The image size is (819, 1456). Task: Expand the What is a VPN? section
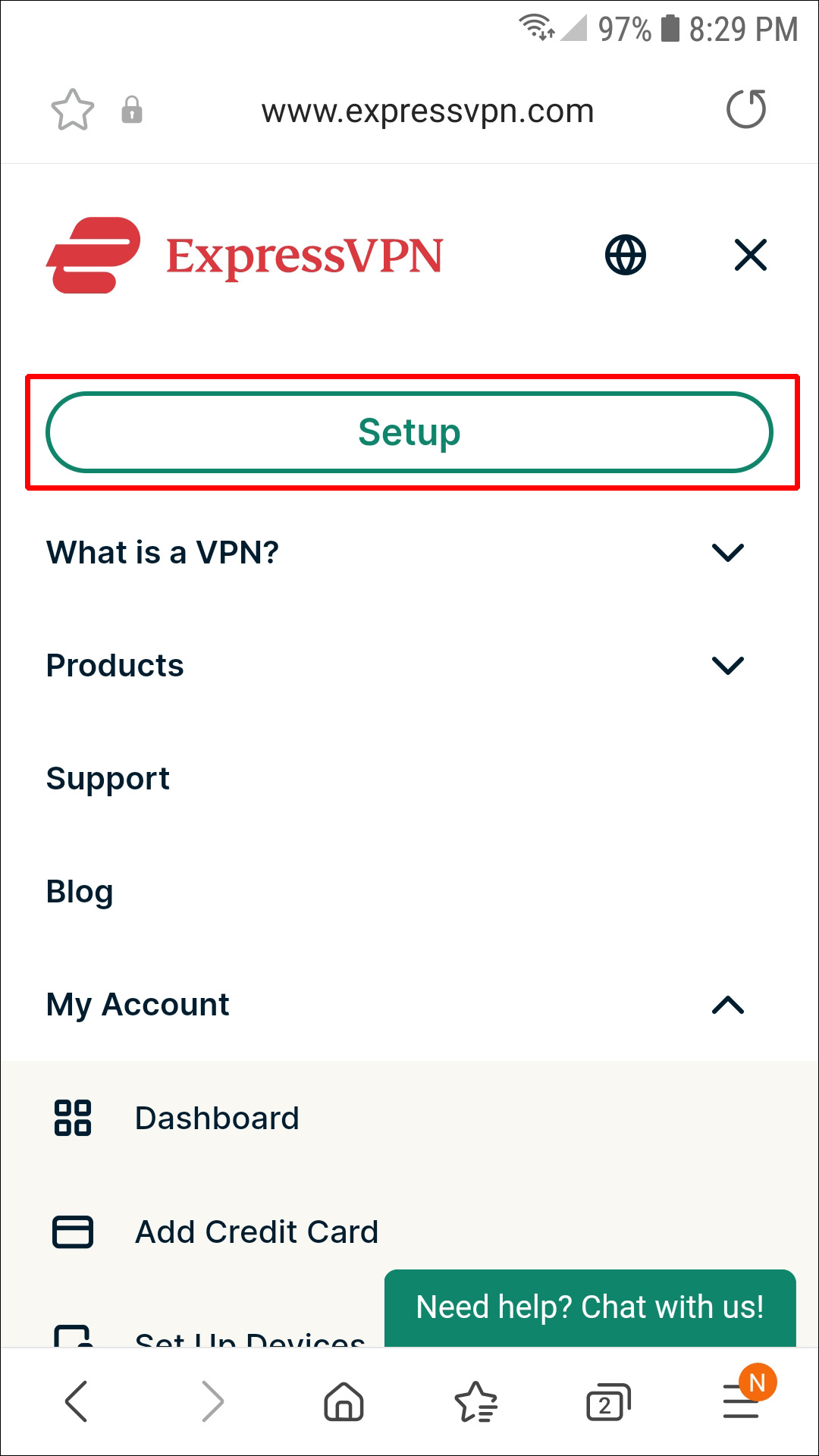coord(728,552)
